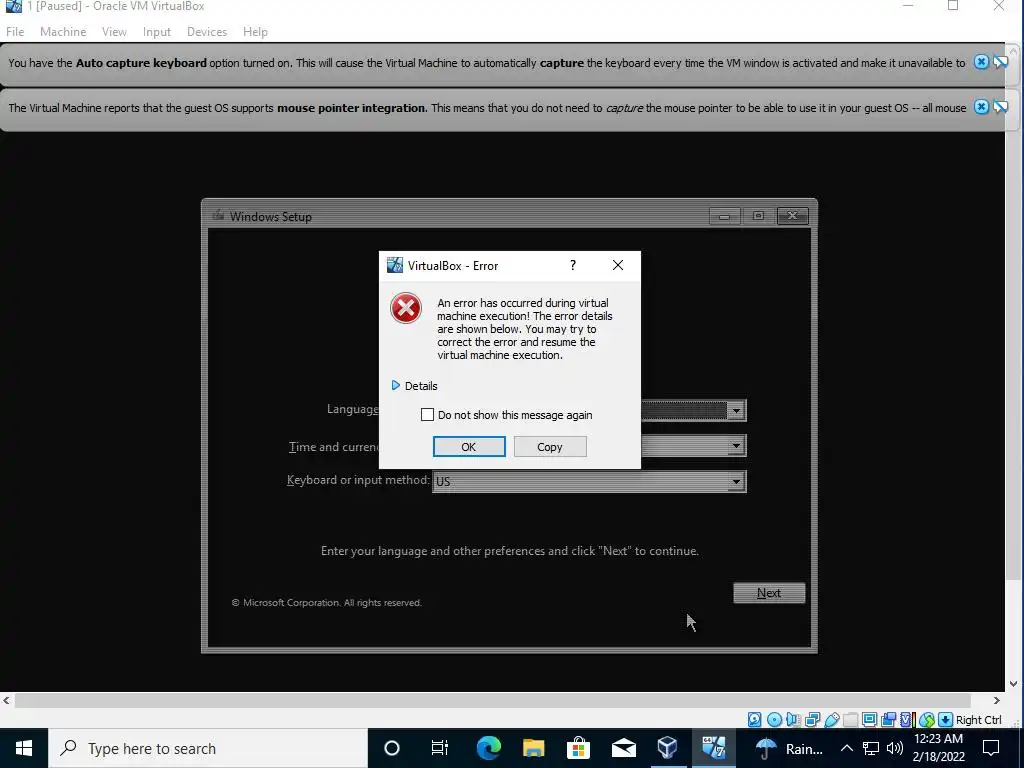
Task: Open the audio status icon in VM status bar
Action: click(x=793, y=720)
